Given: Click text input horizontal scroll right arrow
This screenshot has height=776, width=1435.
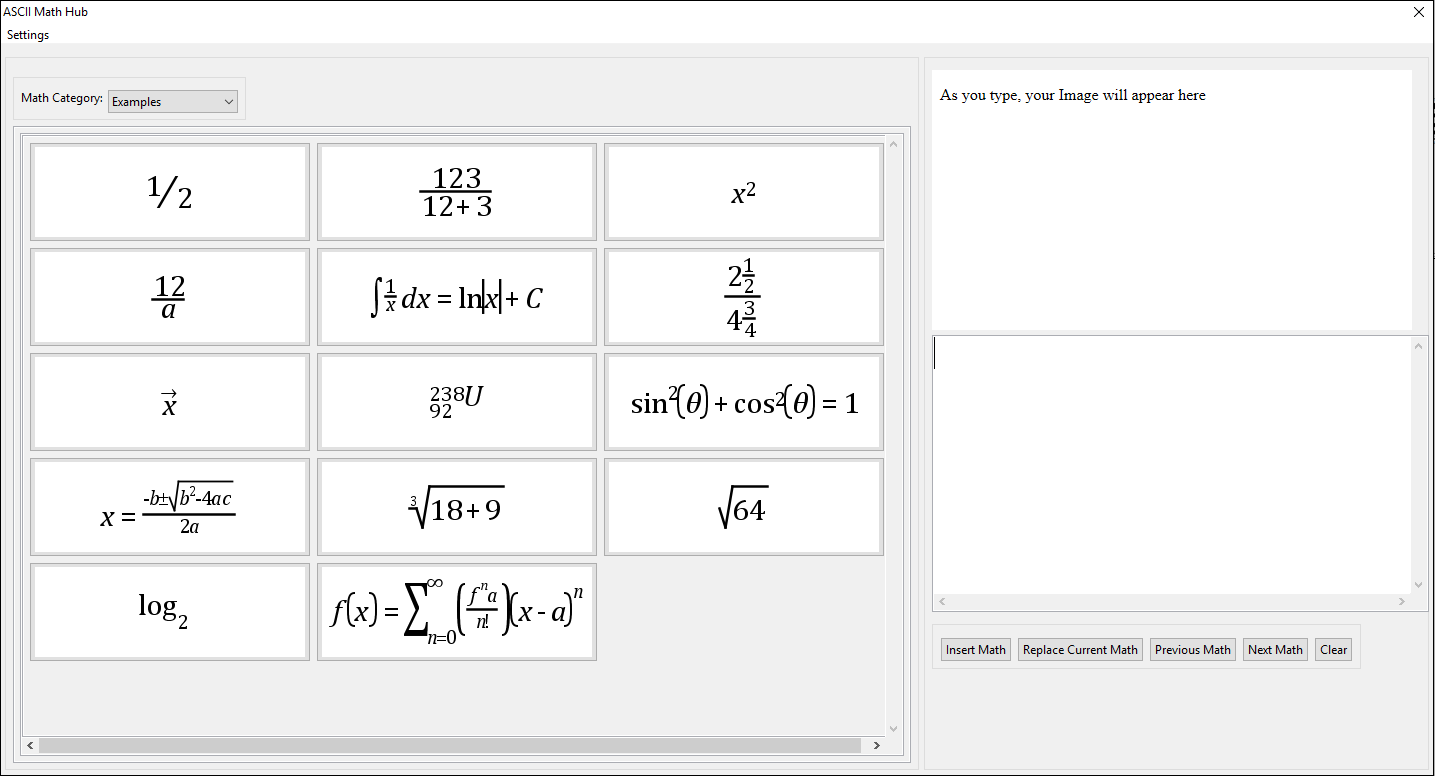Looking at the screenshot, I should tap(1402, 602).
